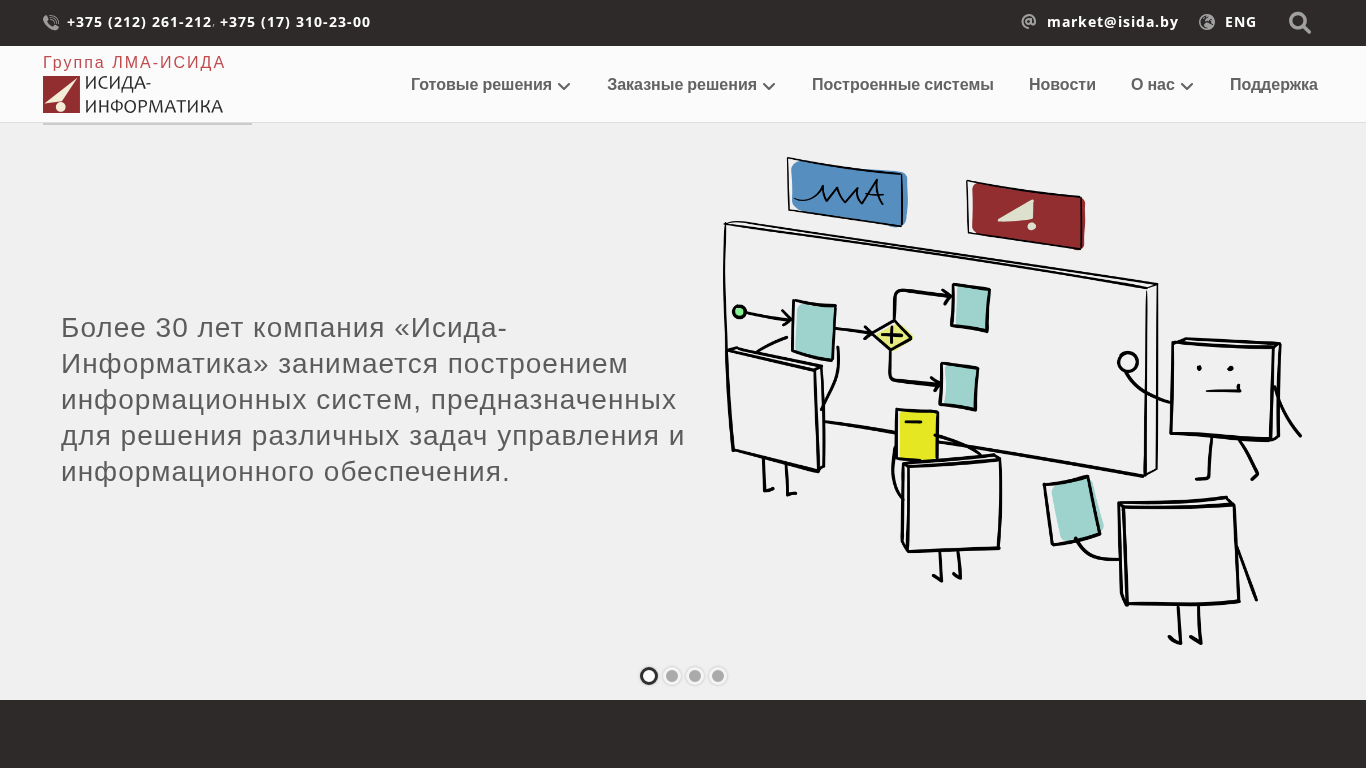Select the third slider dot
The width and height of the screenshot is (1366, 768).
[695, 676]
